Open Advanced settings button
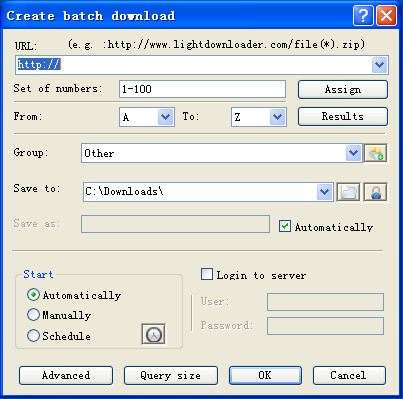 point(66,375)
